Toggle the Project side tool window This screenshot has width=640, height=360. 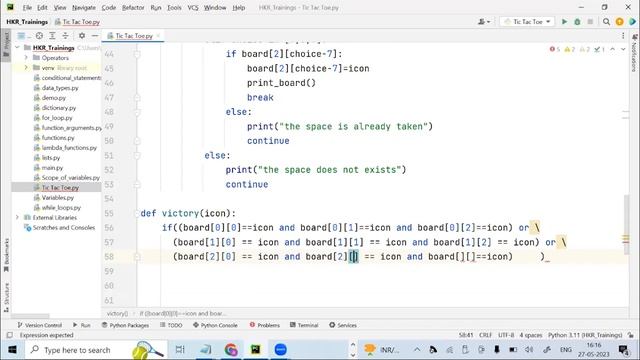tap(6, 45)
